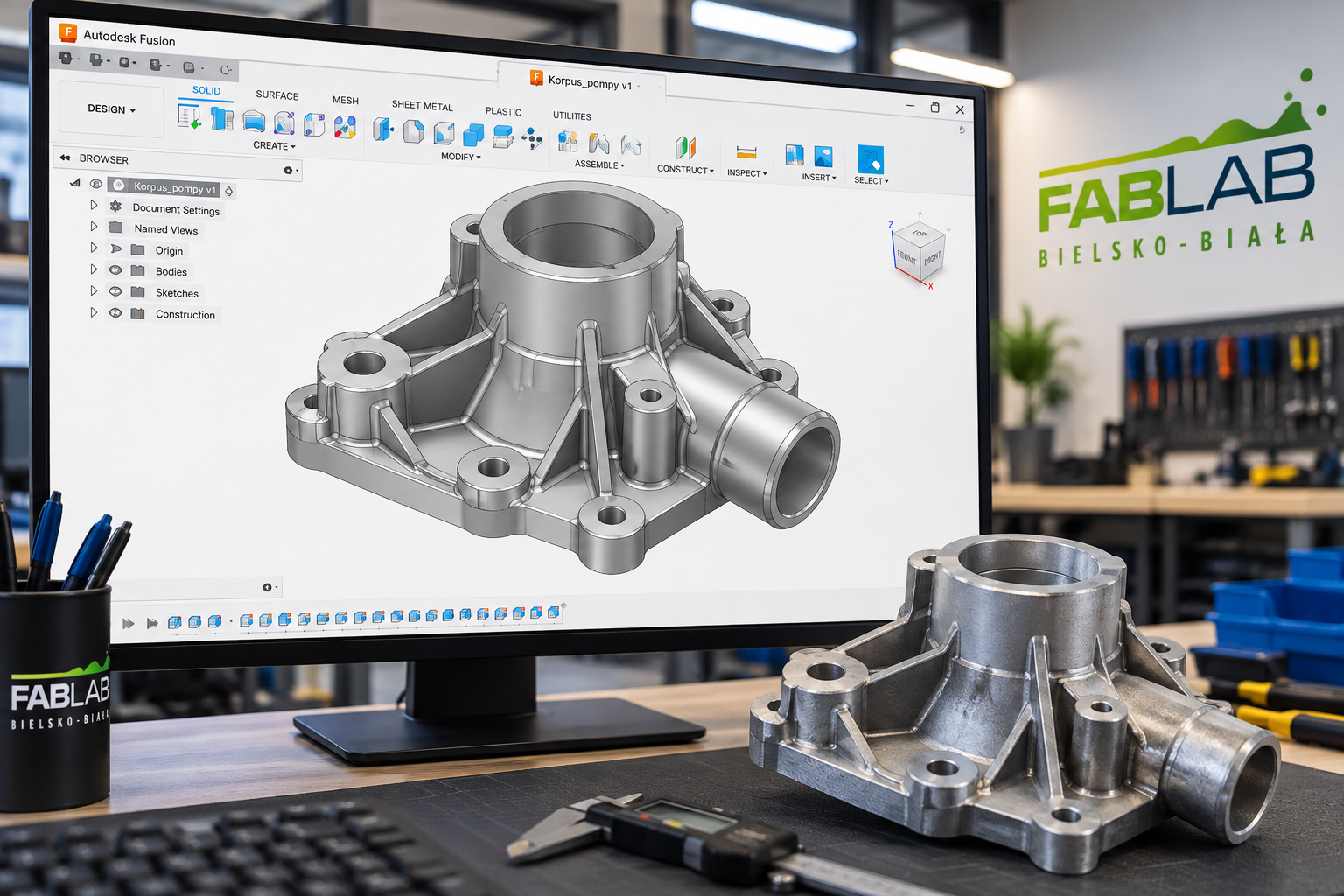Image resolution: width=1344 pixels, height=896 pixels.
Task: Open the MODIFY dropdown menu
Action: 461,157
